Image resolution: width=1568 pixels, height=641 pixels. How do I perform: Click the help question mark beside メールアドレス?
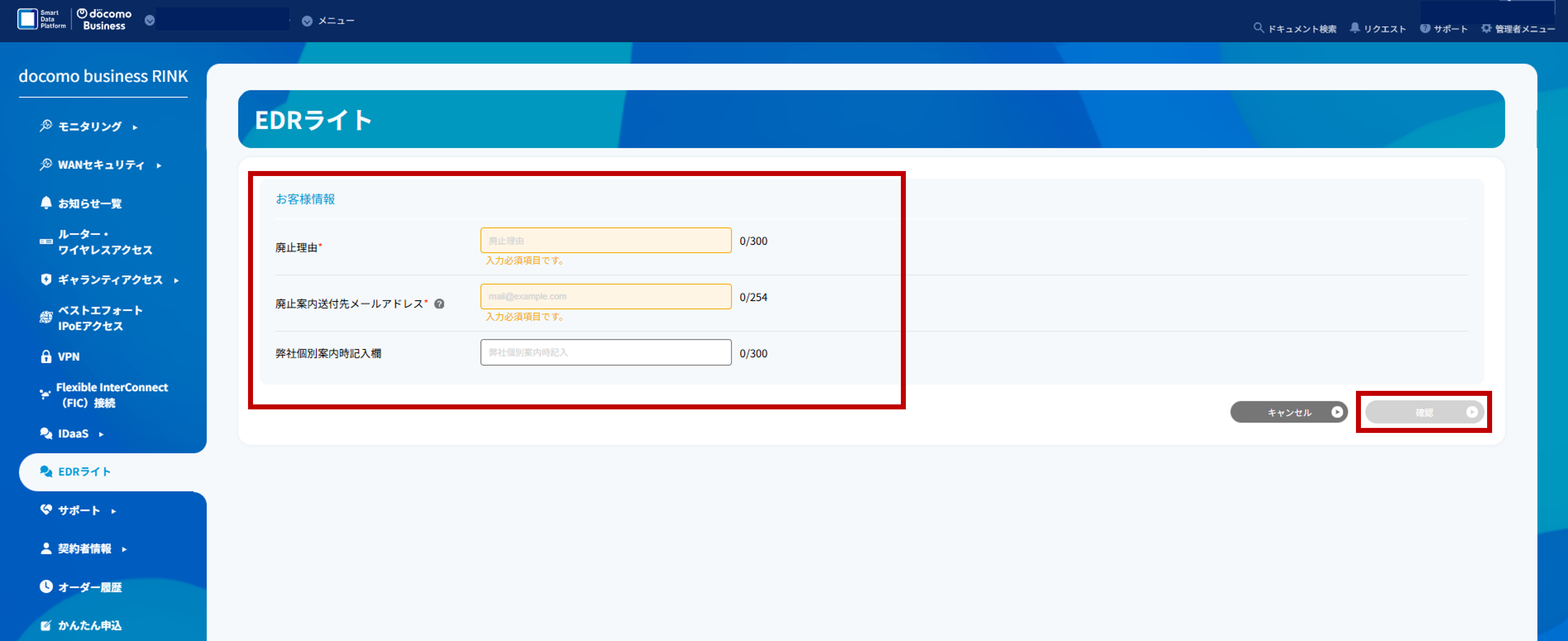pos(439,304)
